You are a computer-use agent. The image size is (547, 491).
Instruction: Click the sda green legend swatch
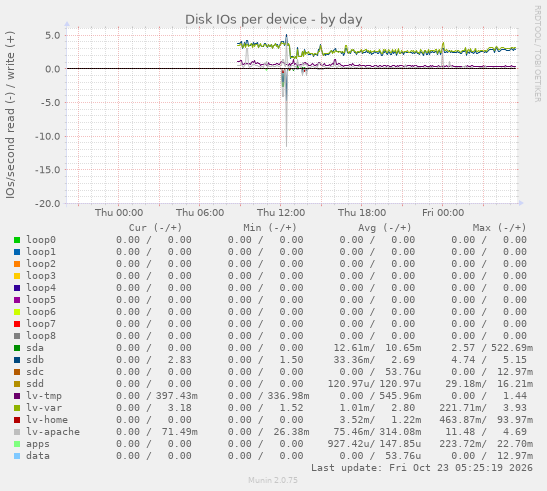click(x=17, y=348)
